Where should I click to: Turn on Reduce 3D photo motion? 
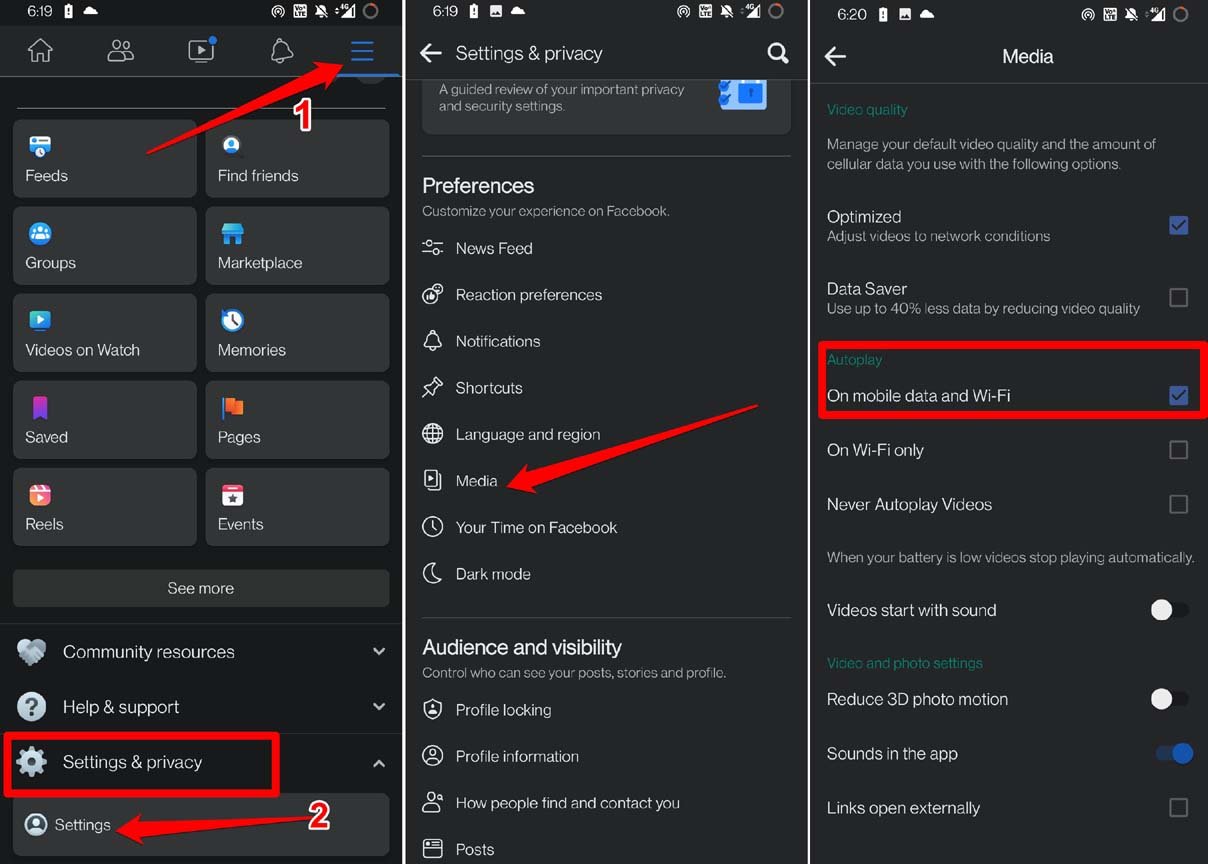click(1170, 699)
